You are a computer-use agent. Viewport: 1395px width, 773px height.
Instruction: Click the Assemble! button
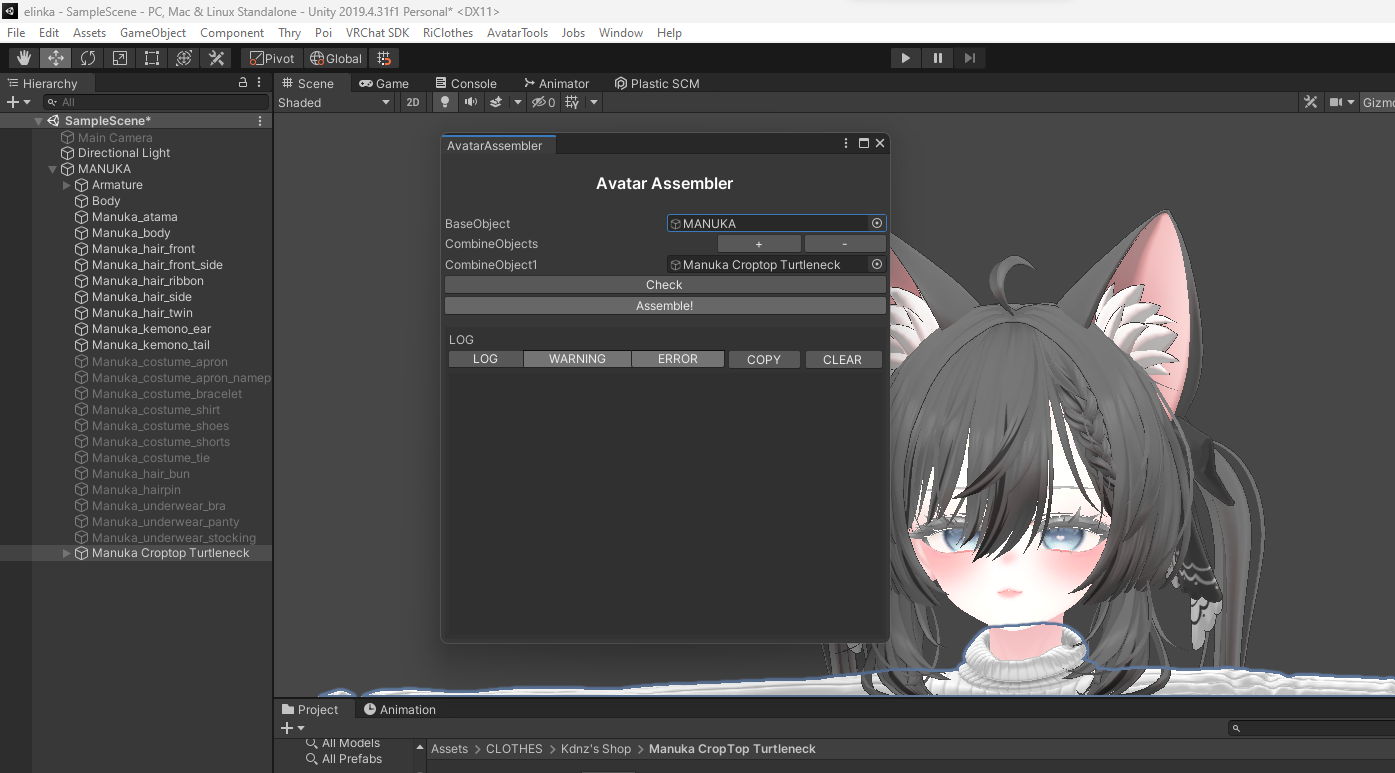coord(665,306)
